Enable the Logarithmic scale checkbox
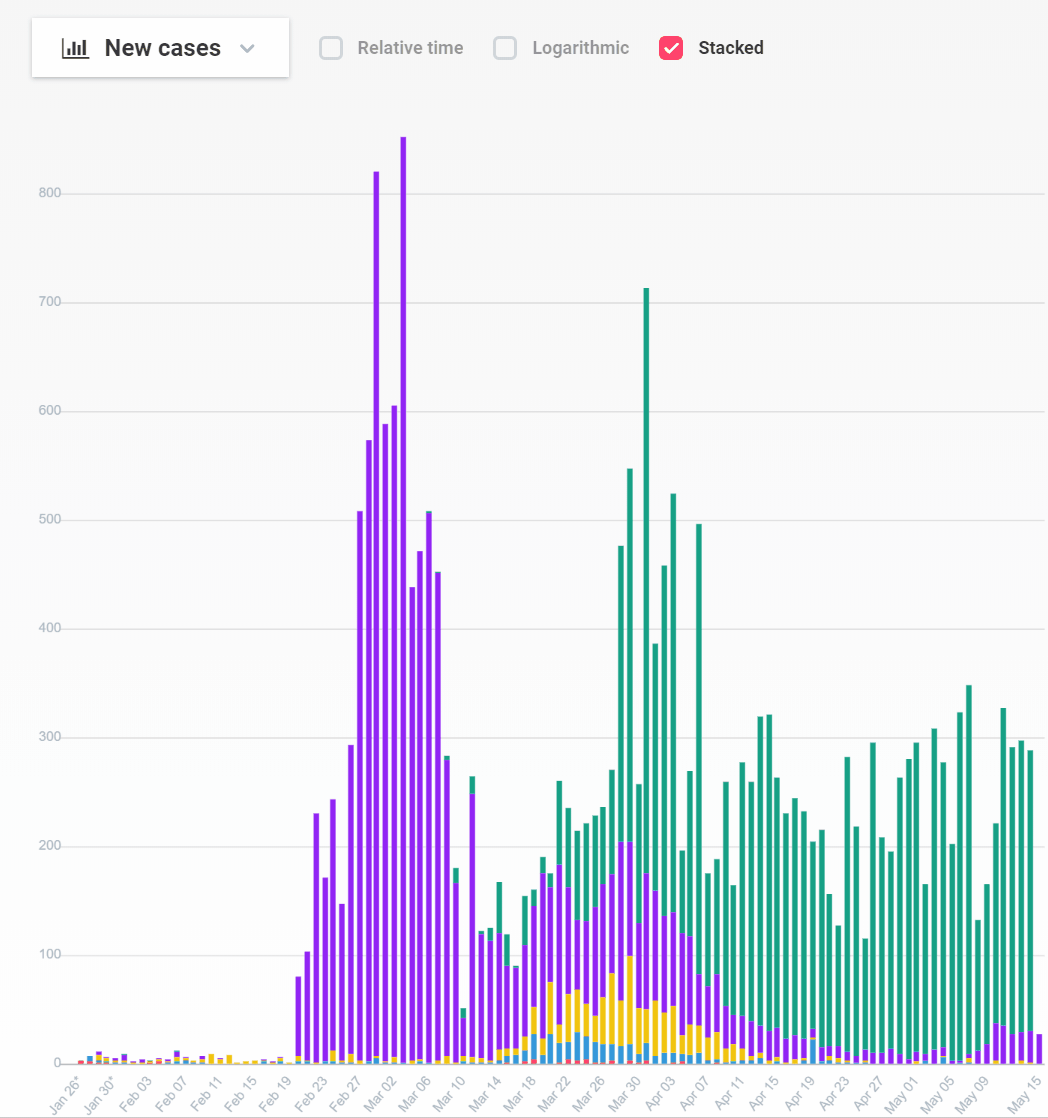 tap(505, 47)
